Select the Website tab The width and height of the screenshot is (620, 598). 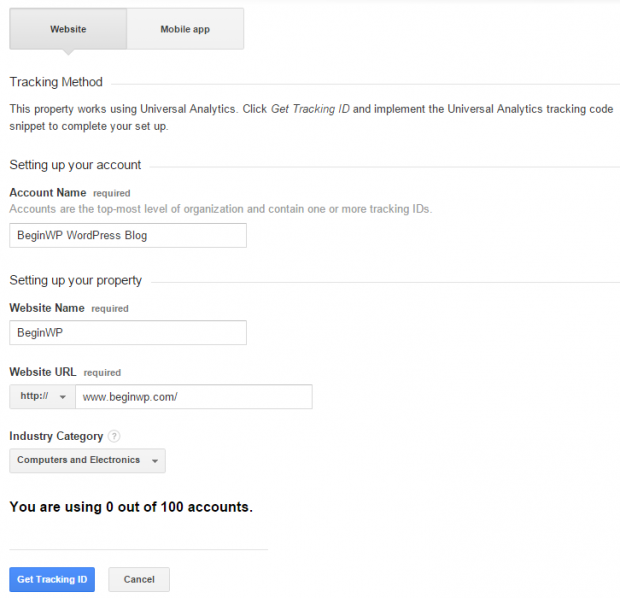coord(68,30)
